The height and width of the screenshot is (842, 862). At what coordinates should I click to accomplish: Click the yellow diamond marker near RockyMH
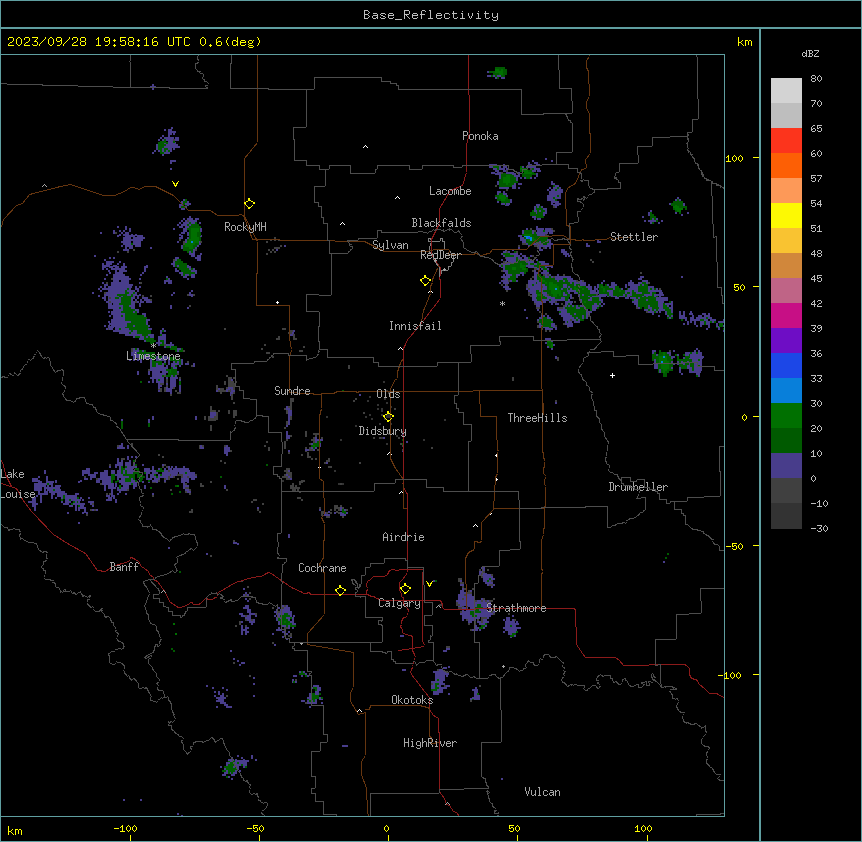(250, 204)
